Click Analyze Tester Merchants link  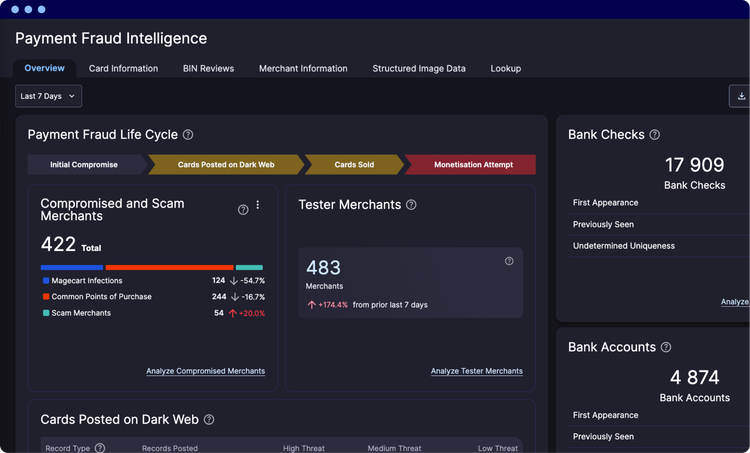pos(476,371)
